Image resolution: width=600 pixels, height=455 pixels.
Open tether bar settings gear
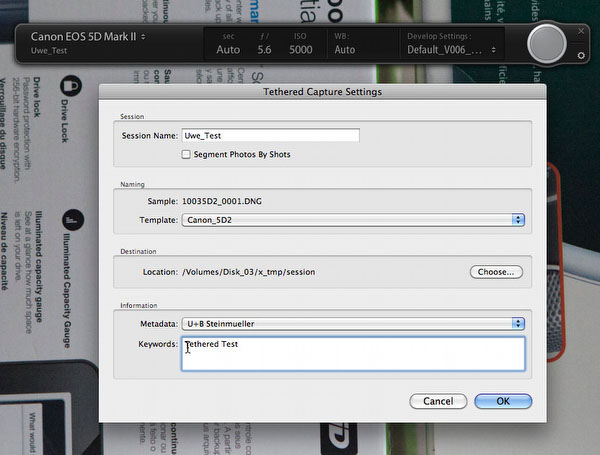coord(582,55)
